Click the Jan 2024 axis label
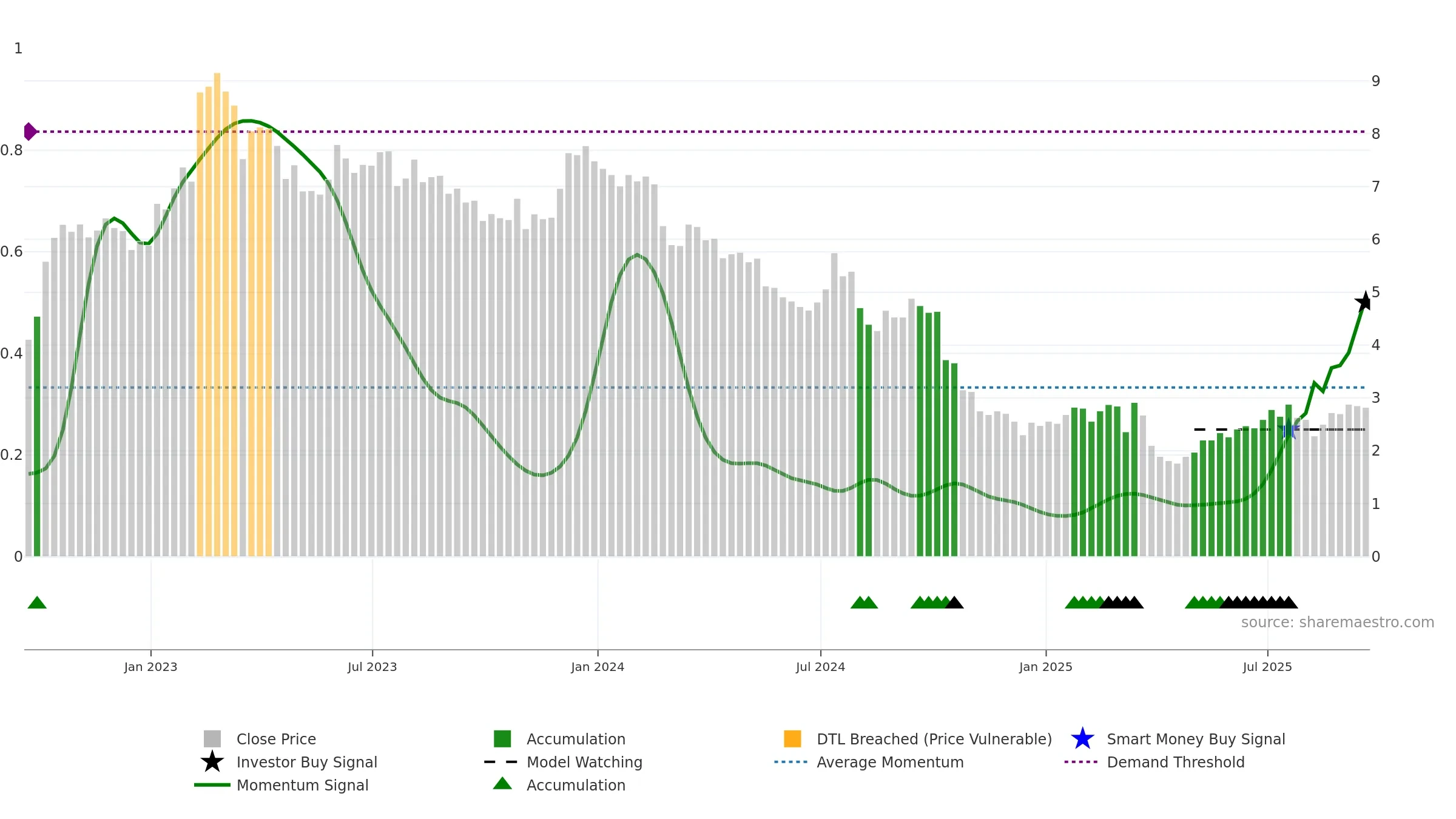 point(598,667)
